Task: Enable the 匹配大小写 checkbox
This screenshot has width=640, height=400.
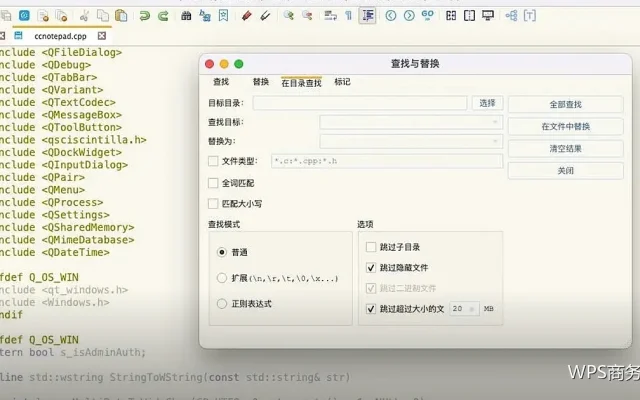Action: click(213, 203)
